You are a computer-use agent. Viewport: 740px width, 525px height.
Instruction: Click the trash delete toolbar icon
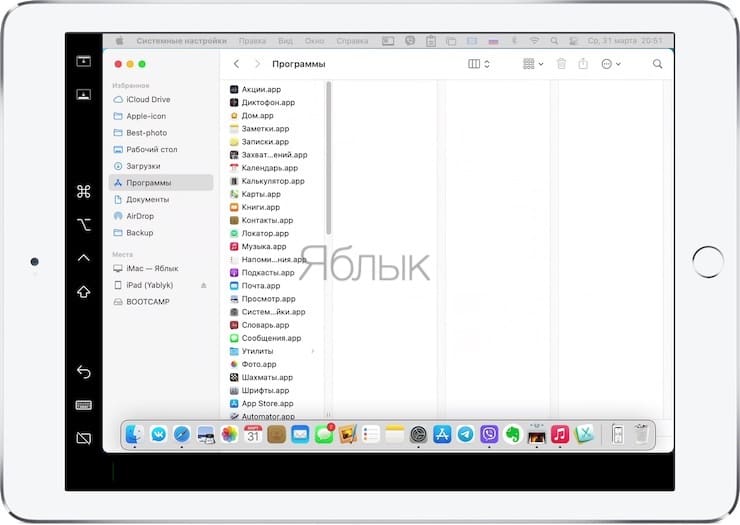coord(561,64)
